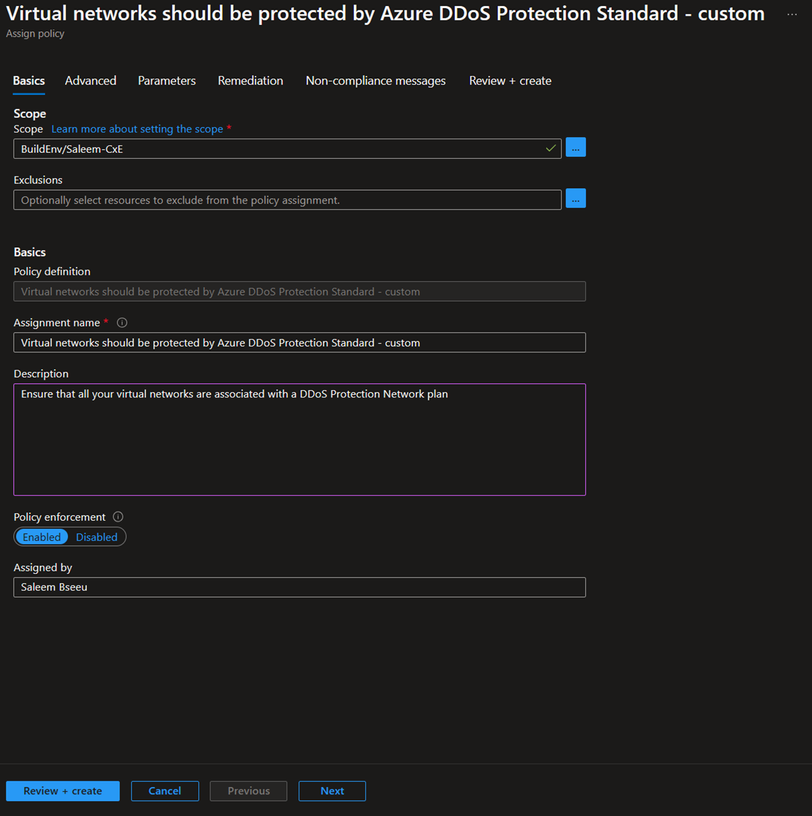The width and height of the screenshot is (812, 816).
Task: Click inside the Description text area
Action: pyautogui.click(x=299, y=440)
